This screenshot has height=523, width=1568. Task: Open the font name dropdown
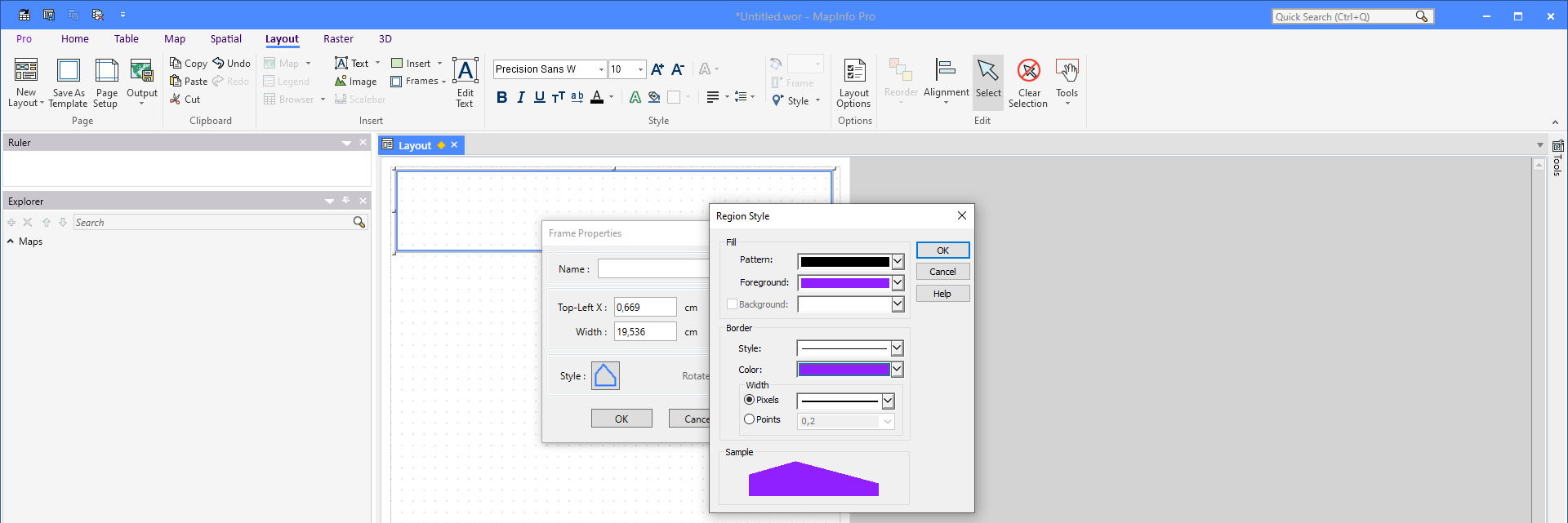pos(601,69)
